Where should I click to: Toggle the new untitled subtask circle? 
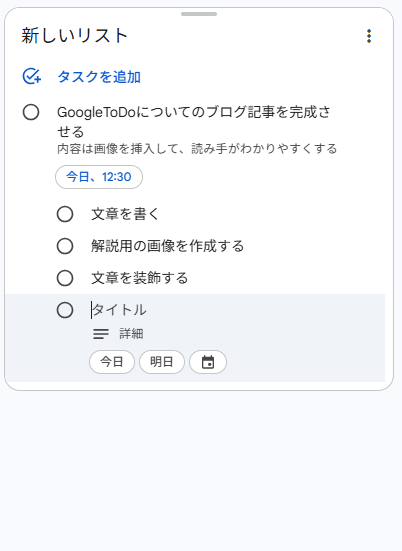(65, 310)
